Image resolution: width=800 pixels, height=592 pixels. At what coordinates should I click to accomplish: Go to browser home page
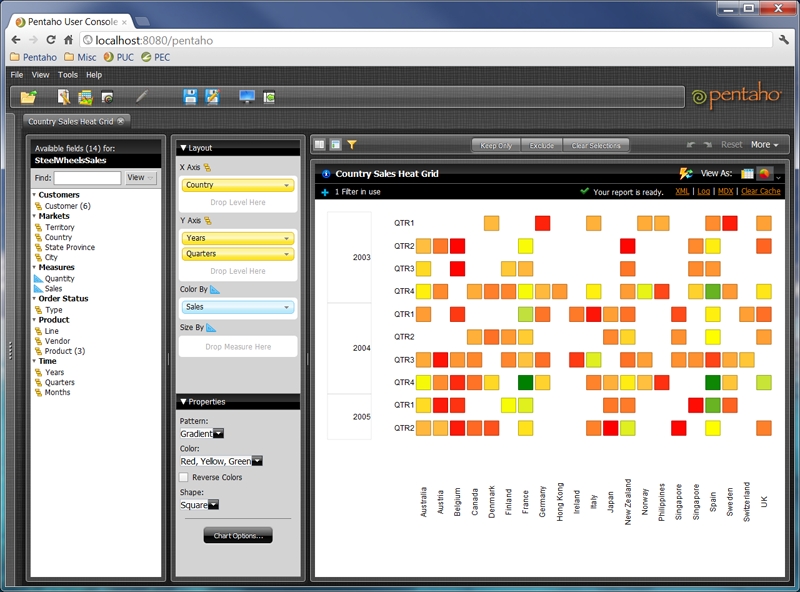coord(68,40)
